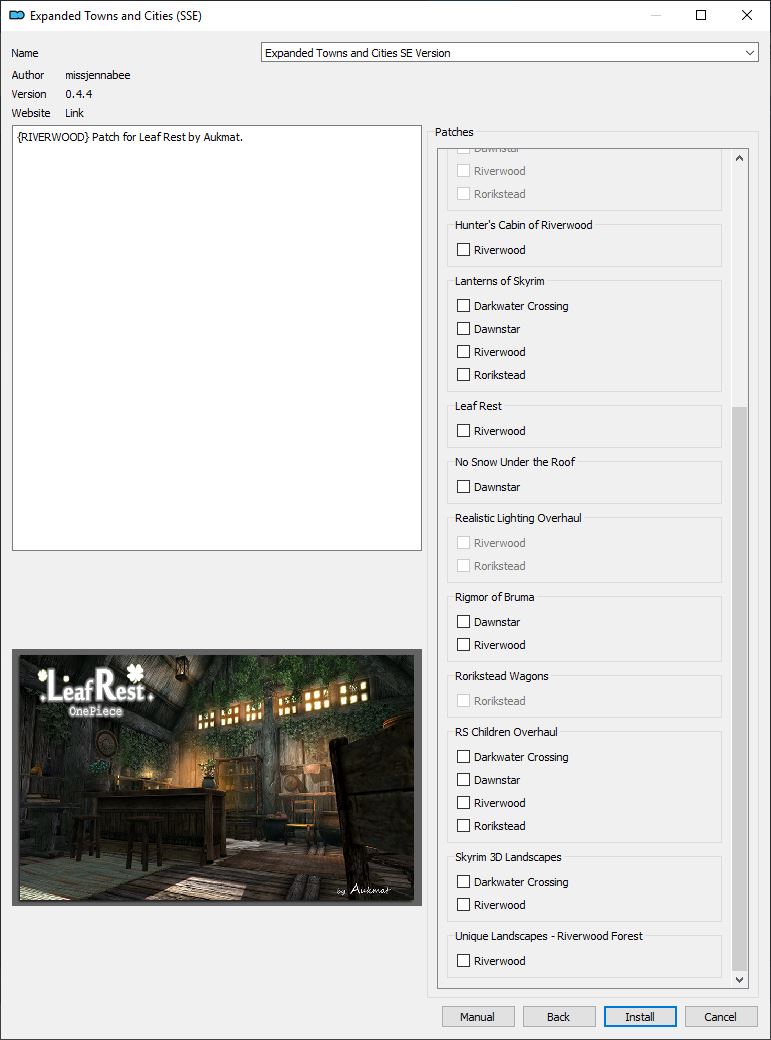The height and width of the screenshot is (1040, 771).
Task: Click the Leaf Rest preview image
Action: point(217,777)
